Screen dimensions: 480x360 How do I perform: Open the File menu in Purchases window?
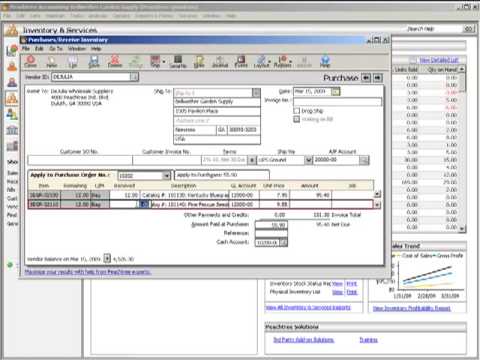pyautogui.click(x=26, y=49)
